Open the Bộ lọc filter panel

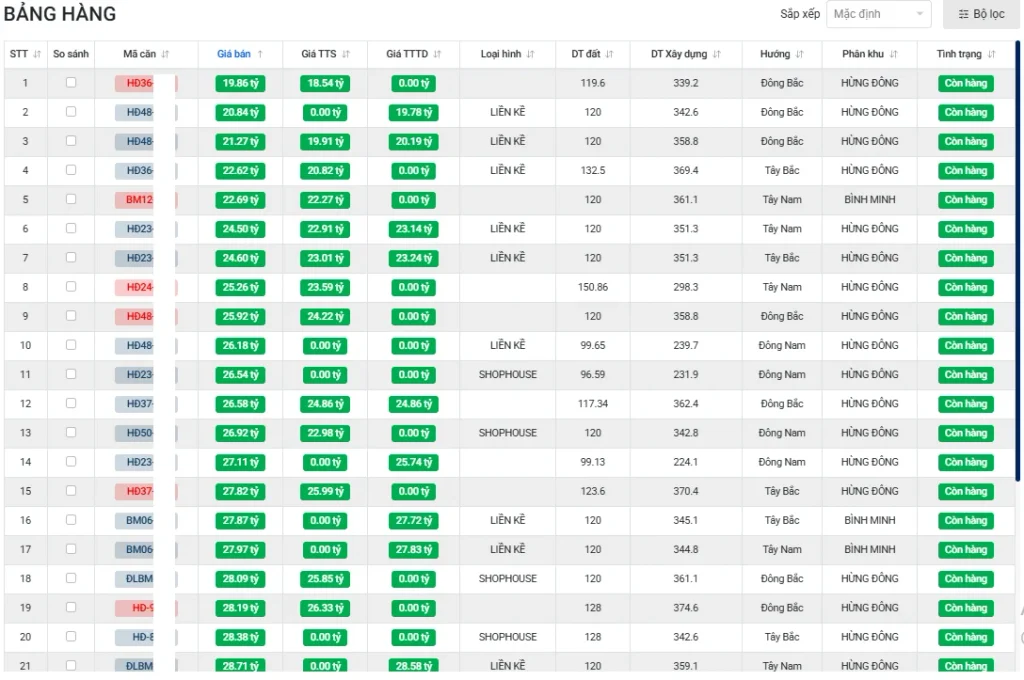981,14
